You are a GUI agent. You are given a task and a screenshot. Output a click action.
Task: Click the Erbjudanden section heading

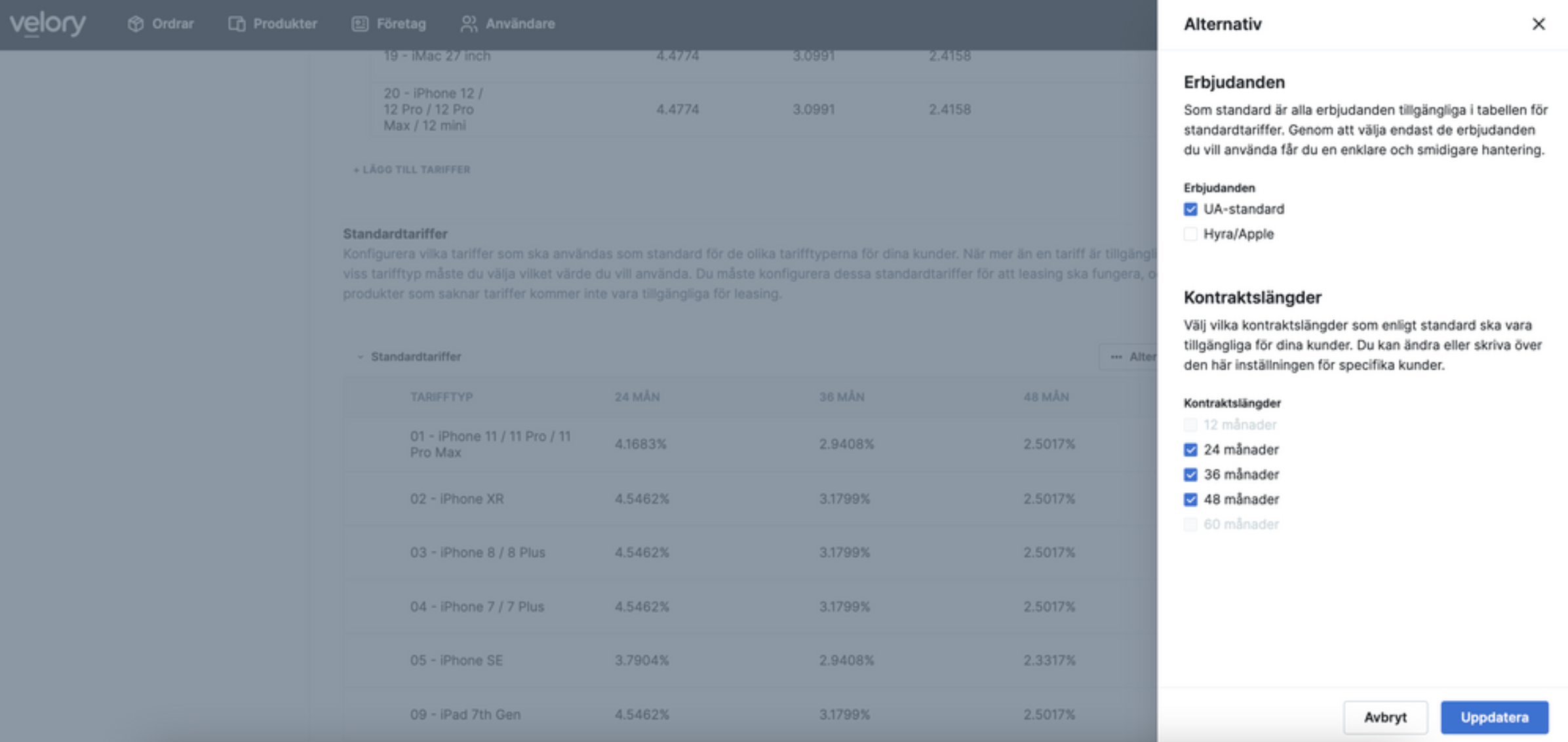click(x=1234, y=83)
